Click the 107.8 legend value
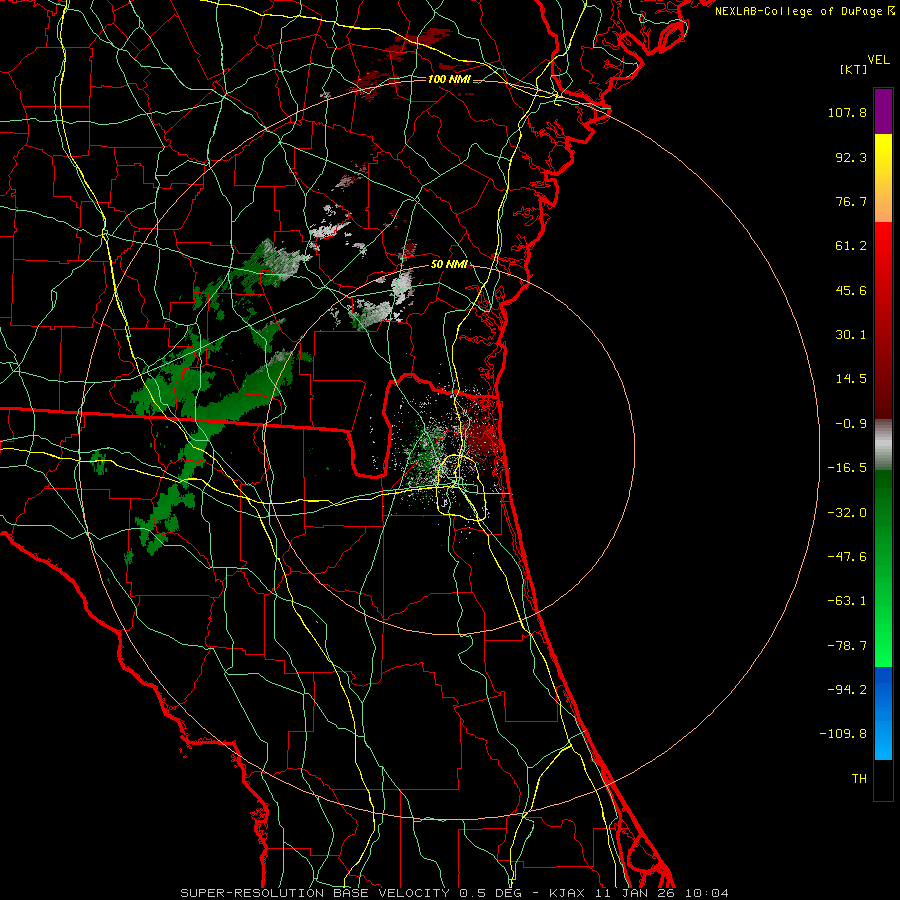The image size is (900, 900). click(x=847, y=112)
